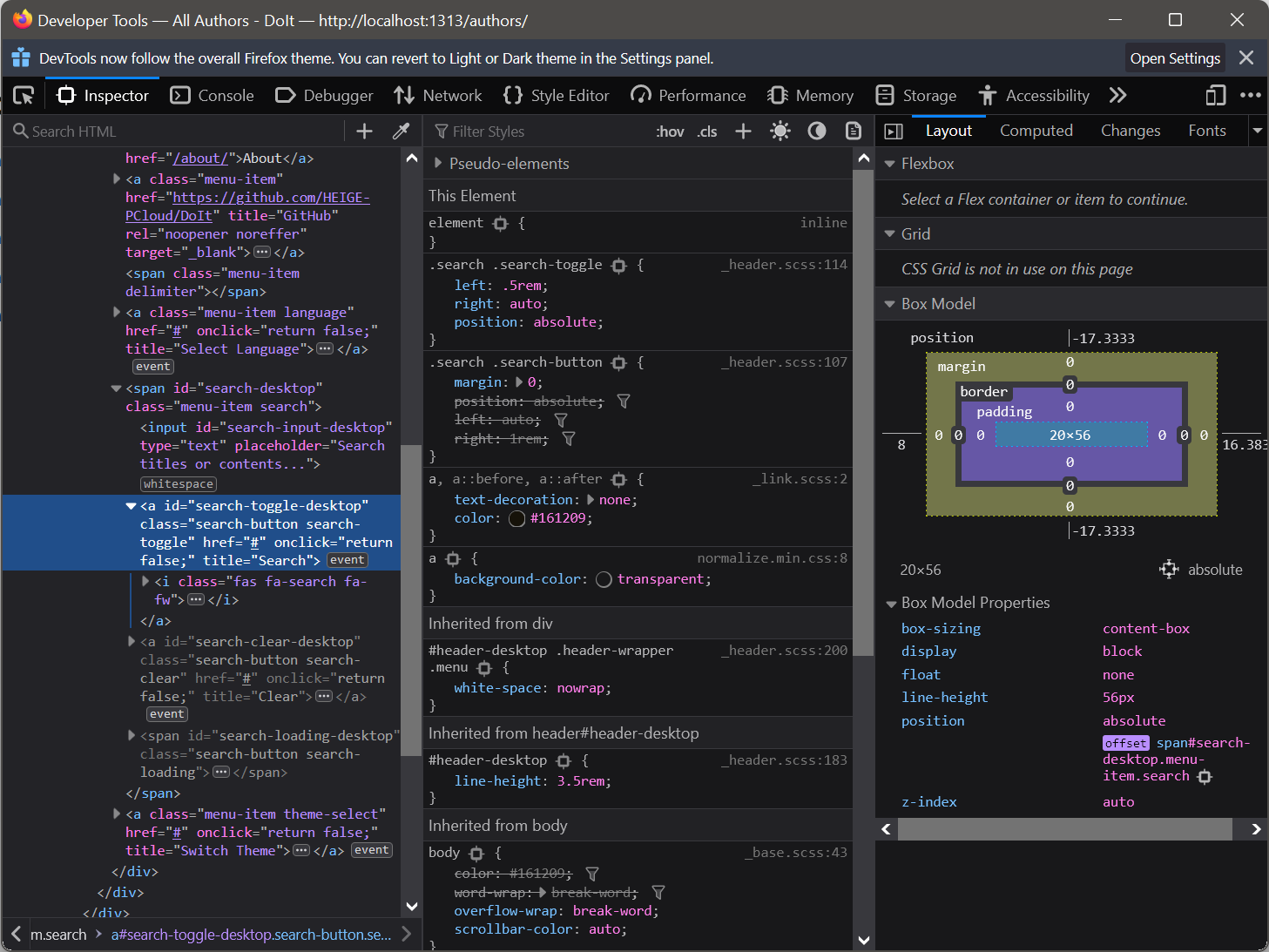Click the eyedropper color picker icon

click(x=401, y=132)
